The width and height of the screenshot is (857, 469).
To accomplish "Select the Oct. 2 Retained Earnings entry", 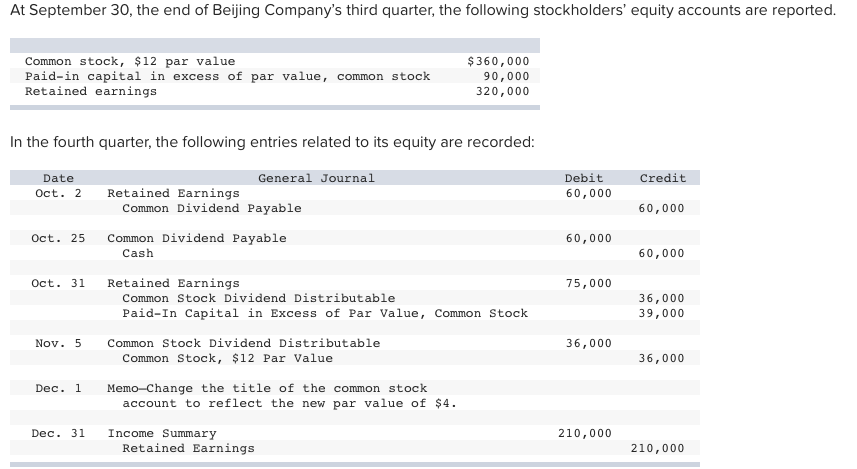I will tap(173, 193).
